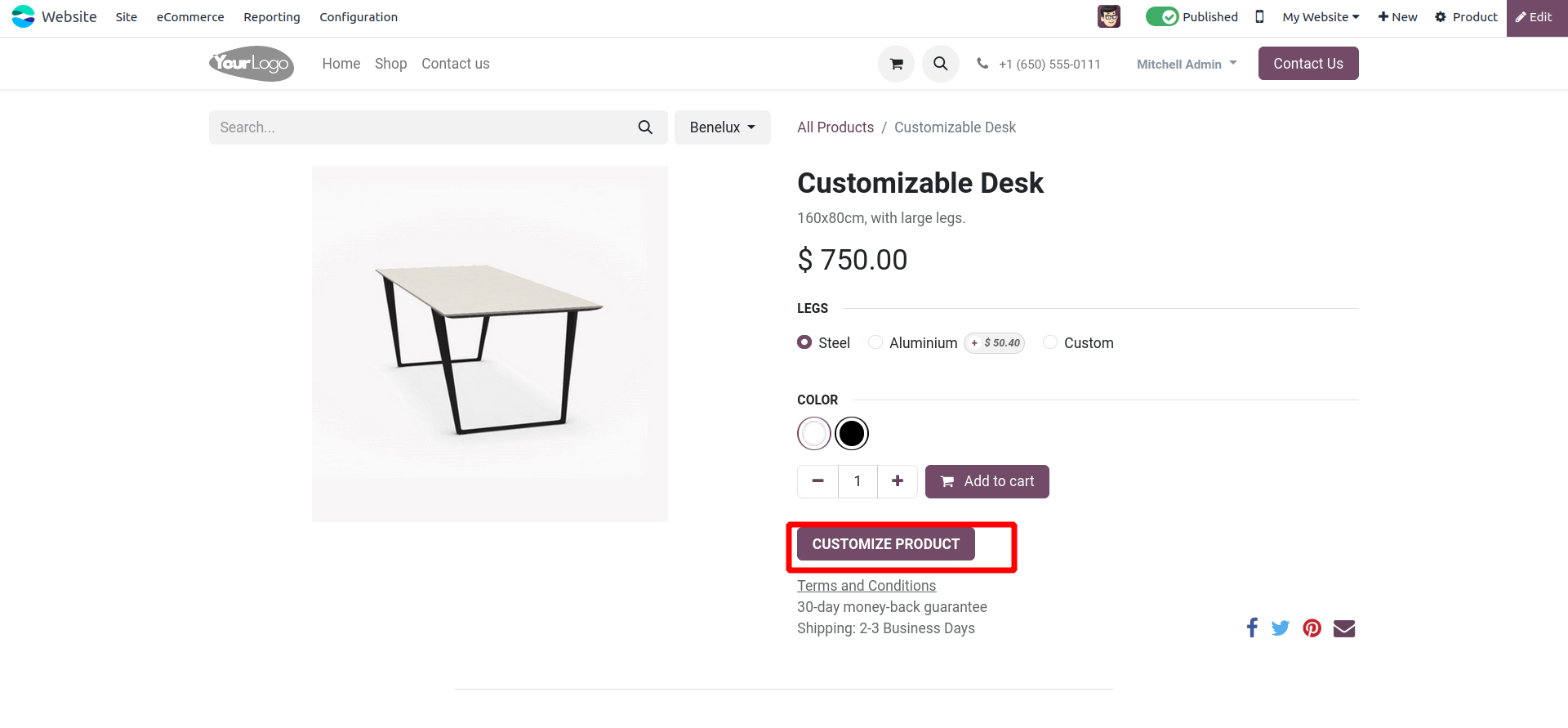1568x728 pixels.
Task: Share product by email icon
Action: (1343, 628)
